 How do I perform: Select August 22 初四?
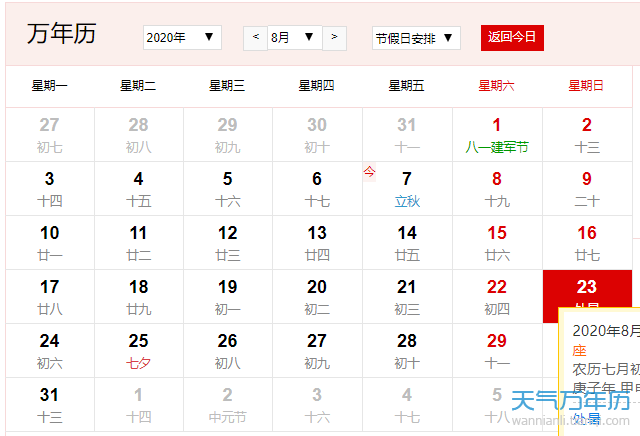pyautogui.click(x=497, y=297)
